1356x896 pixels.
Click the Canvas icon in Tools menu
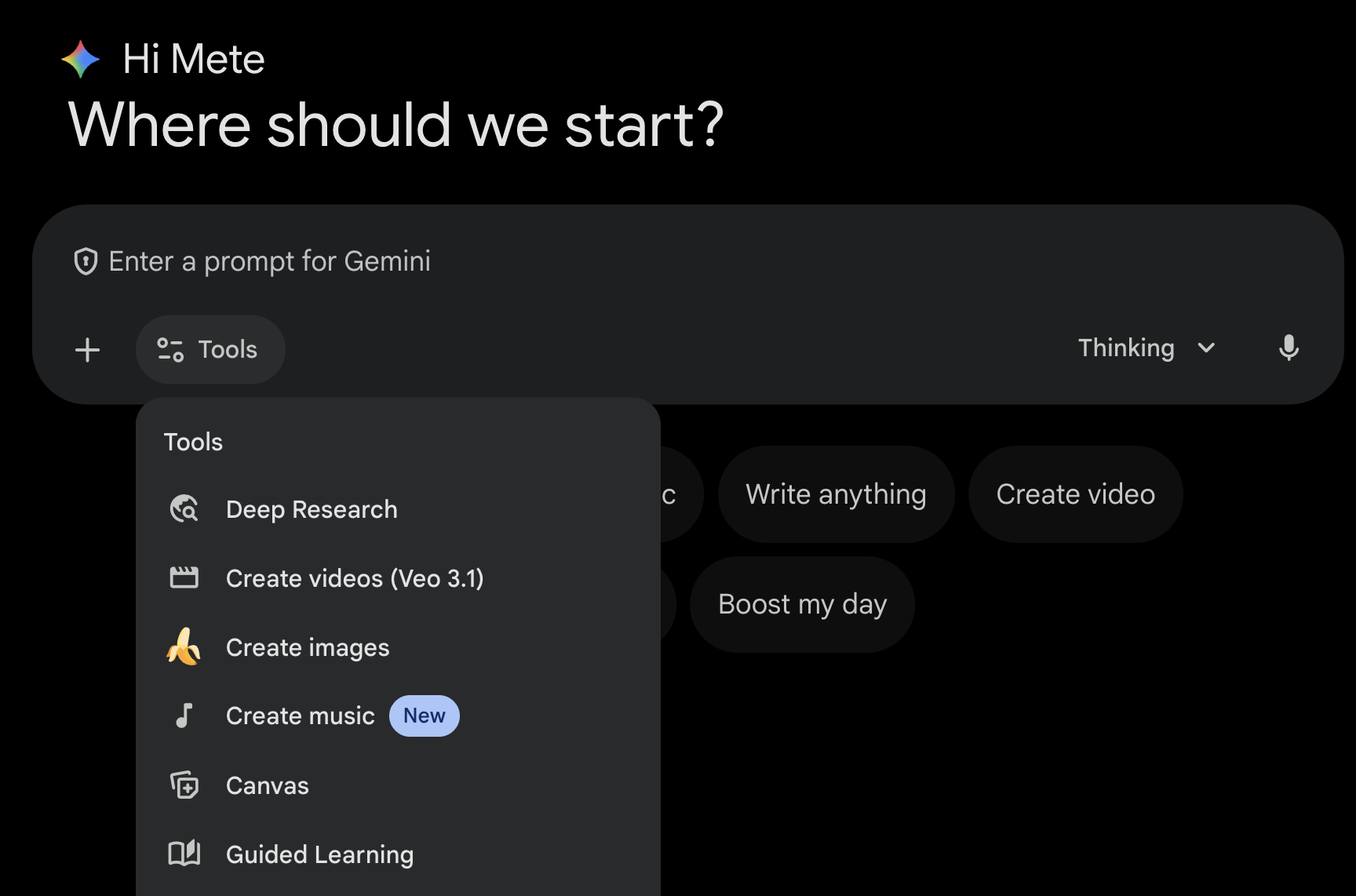(184, 785)
